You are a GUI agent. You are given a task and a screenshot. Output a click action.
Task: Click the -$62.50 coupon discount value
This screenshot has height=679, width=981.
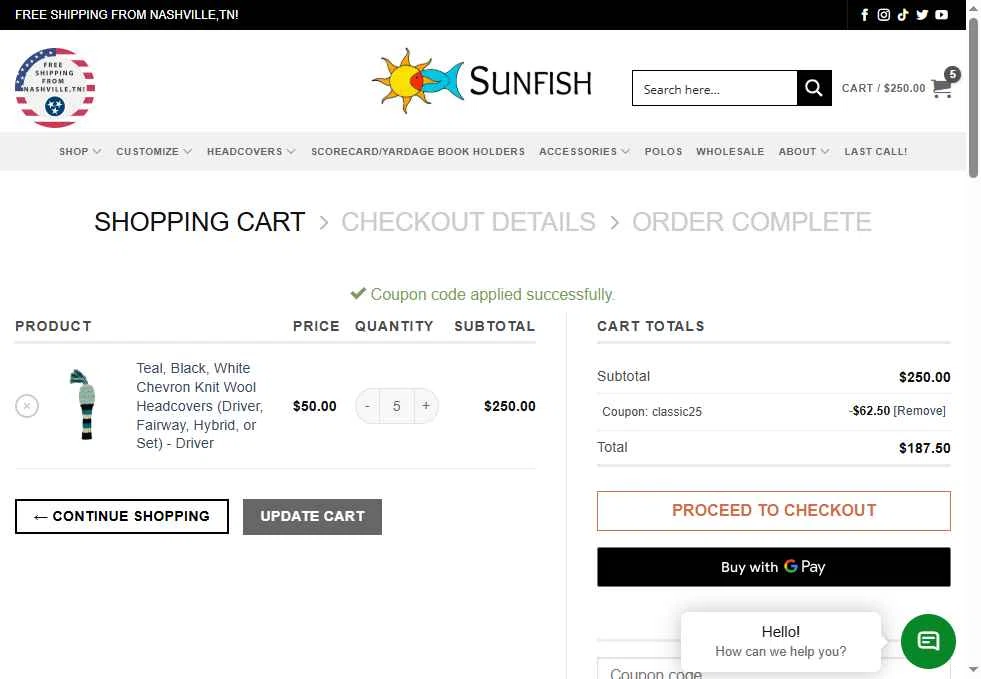[870, 411]
